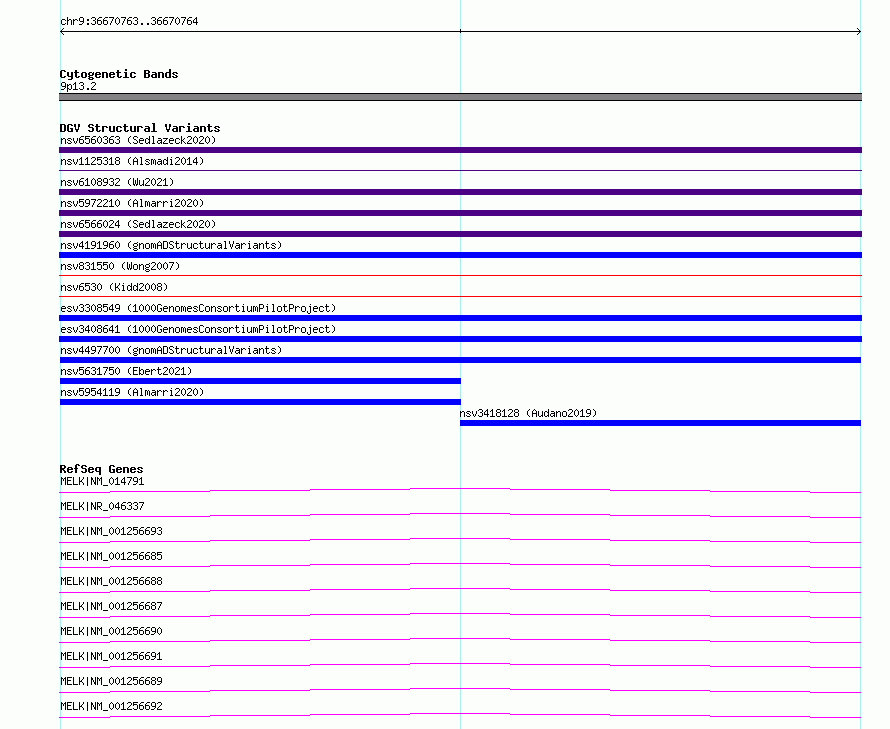890x729 pixels.
Task: Click the blue bar of nsv5631750
Action: (x=260, y=381)
